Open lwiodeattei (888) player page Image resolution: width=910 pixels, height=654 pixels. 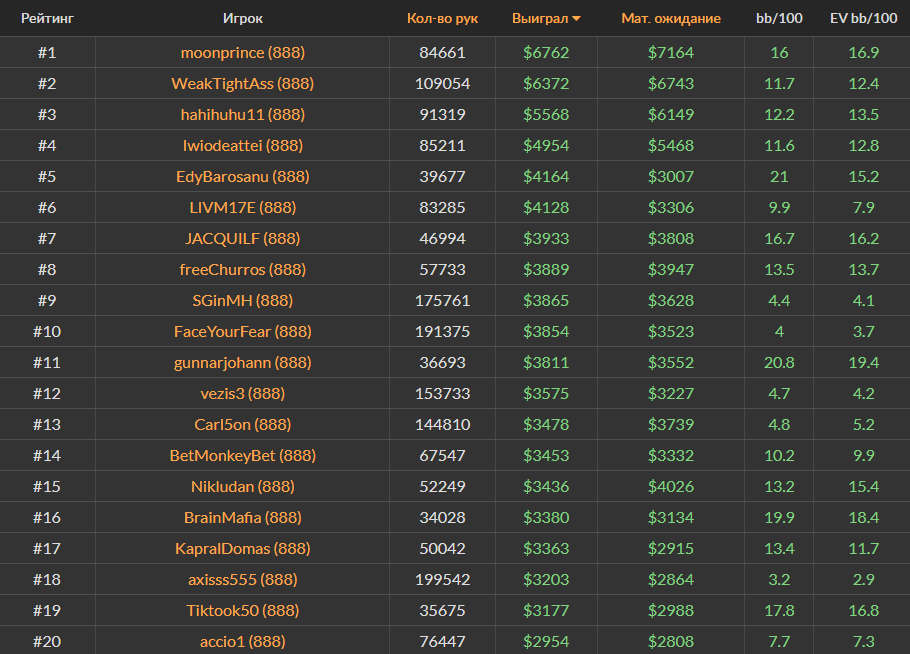point(243,145)
